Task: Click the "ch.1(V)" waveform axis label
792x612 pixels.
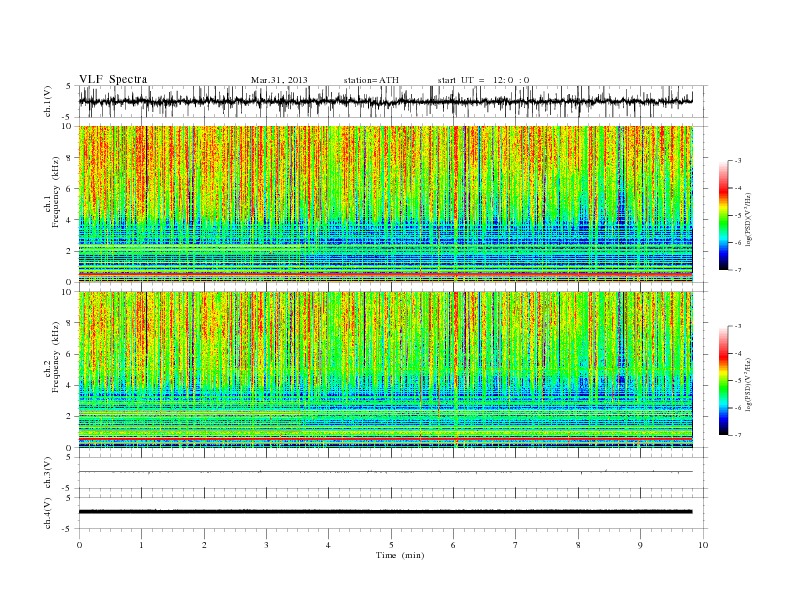Action: (48, 101)
